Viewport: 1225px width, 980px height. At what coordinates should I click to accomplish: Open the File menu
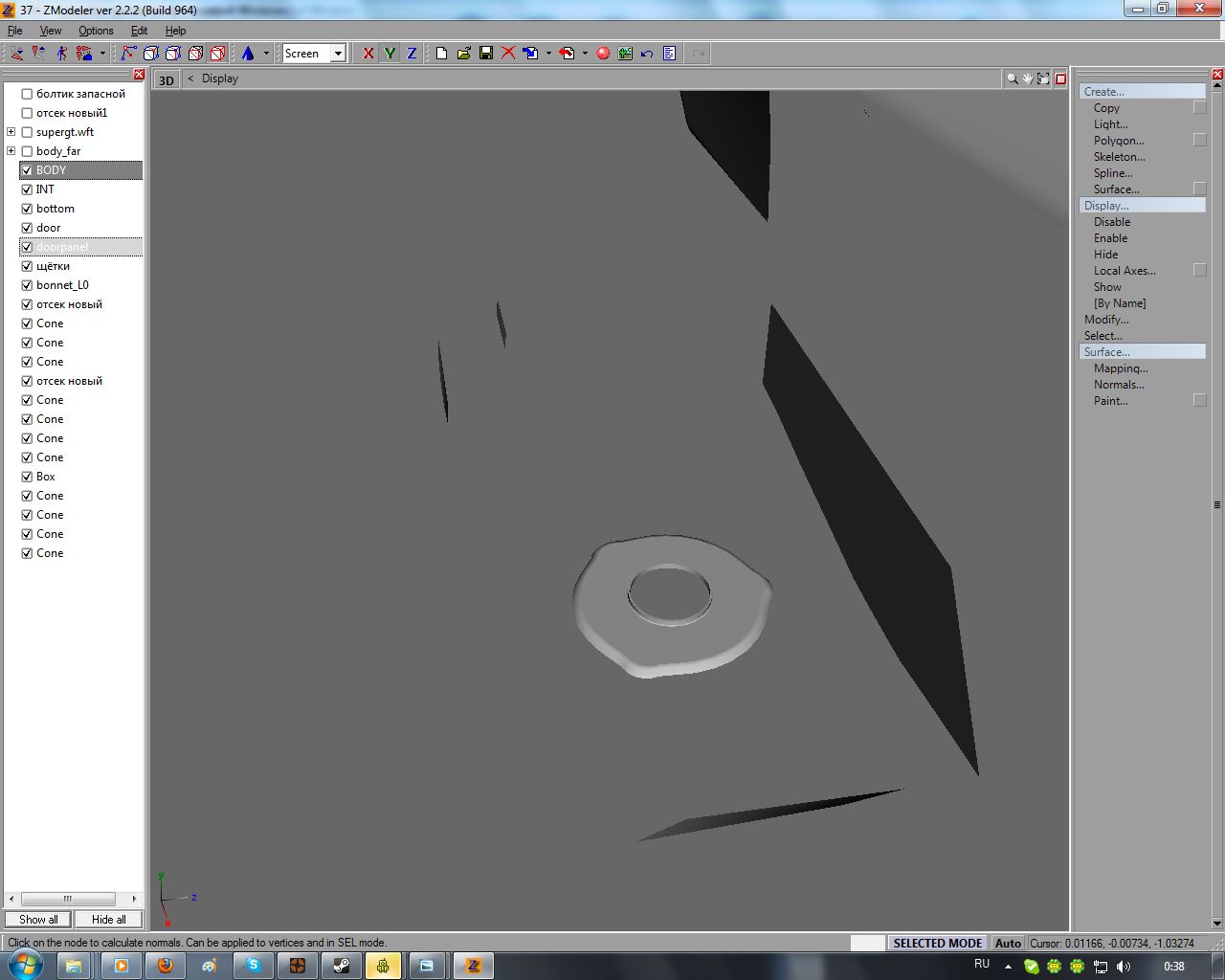coord(15,31)
